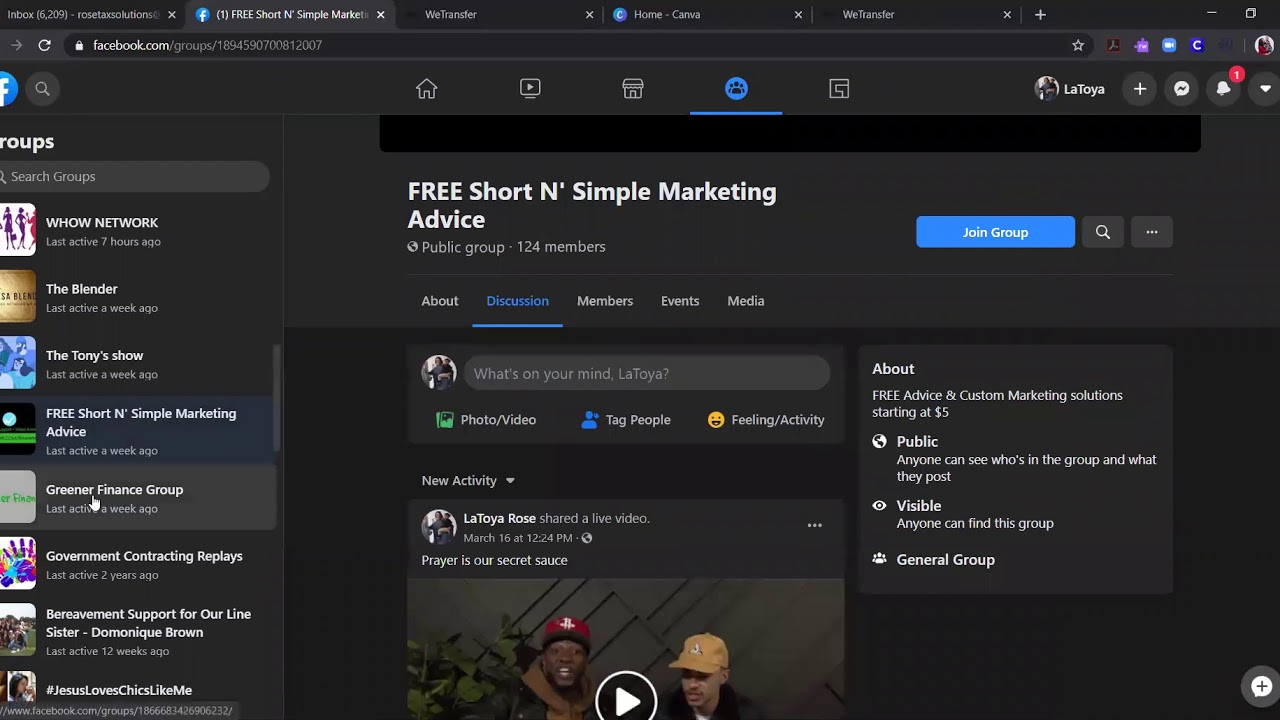
Task: Open The Blender group
Action: [x=137, y=298]
